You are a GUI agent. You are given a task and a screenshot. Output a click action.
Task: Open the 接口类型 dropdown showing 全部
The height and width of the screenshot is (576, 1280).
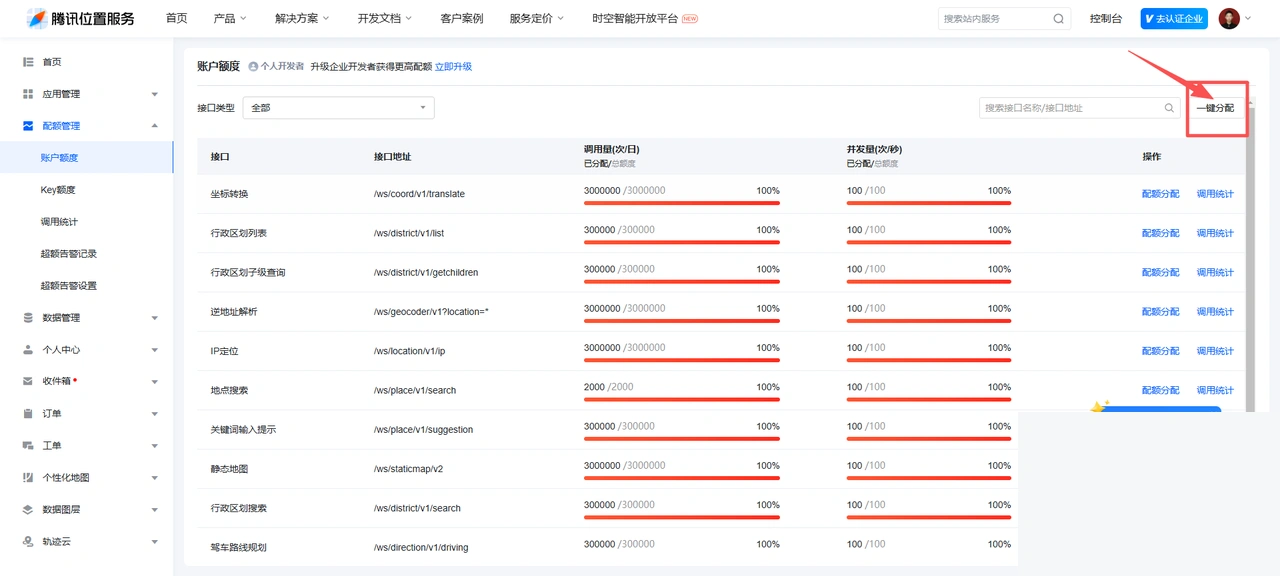[338, 108]
